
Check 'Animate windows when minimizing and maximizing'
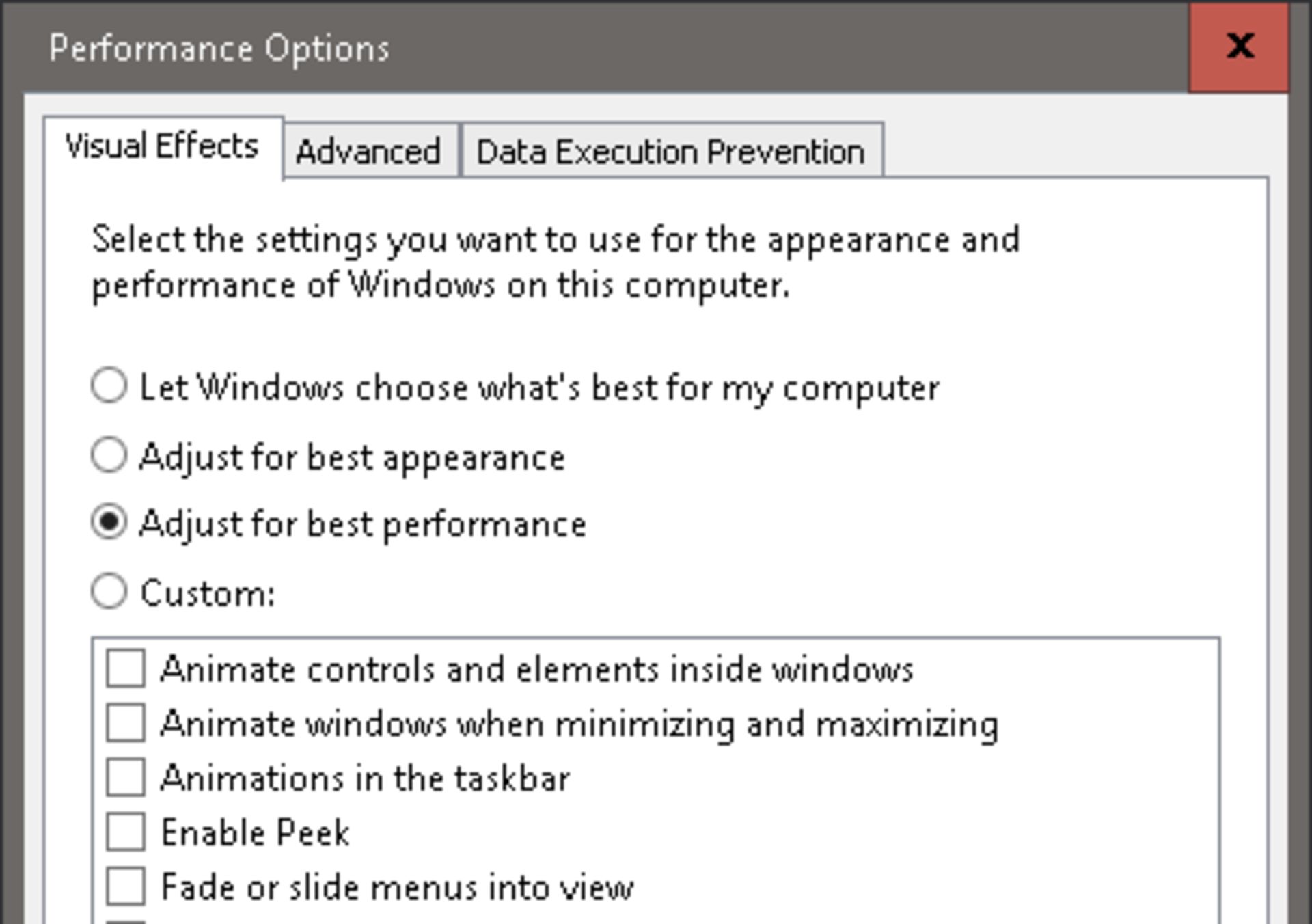pyautogui.click(x=126, y=723)
